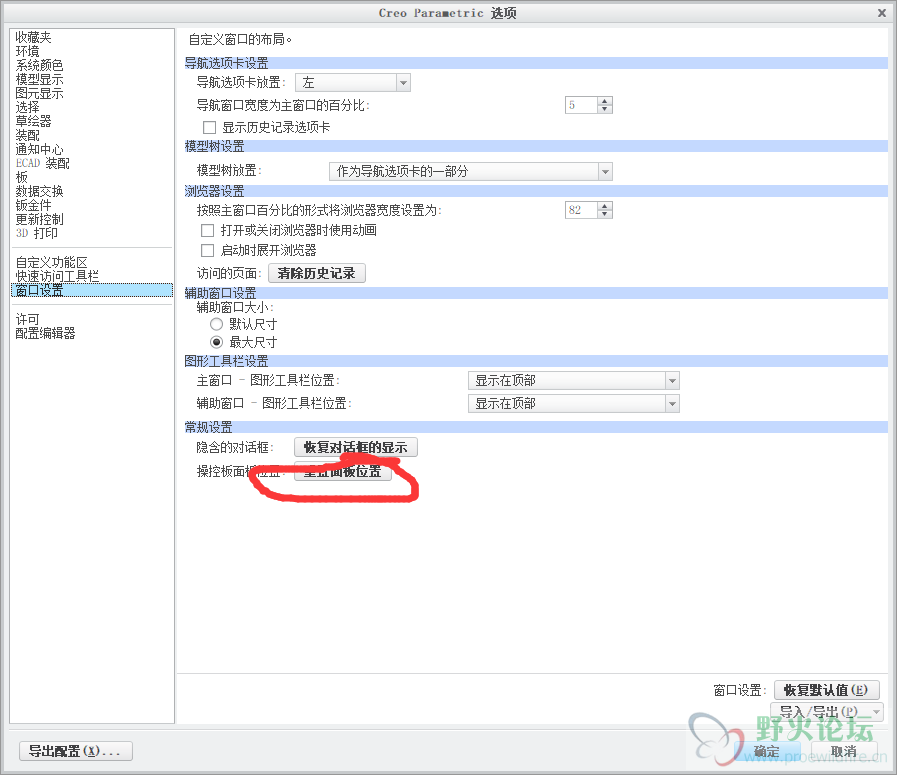
Task: Select 最大尺寸 radio button
Action: pos(216,343)
